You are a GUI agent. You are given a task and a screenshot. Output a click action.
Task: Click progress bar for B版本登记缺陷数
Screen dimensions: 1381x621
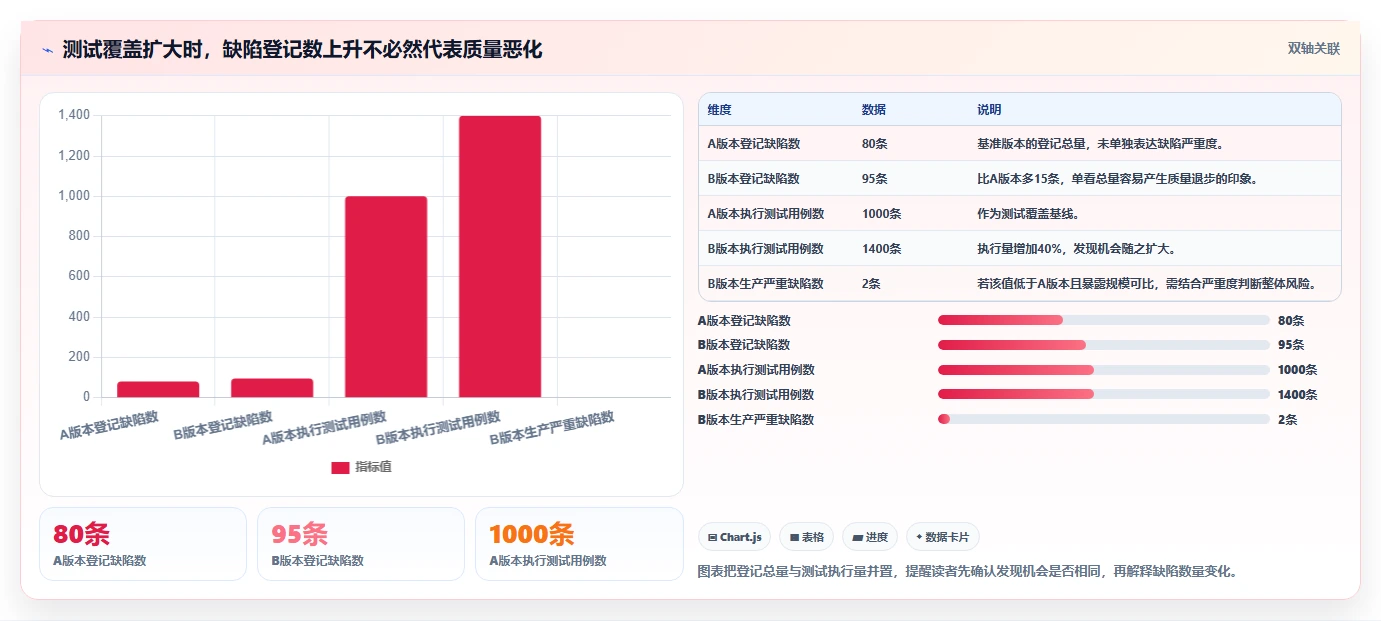[x=1103, y=345]
